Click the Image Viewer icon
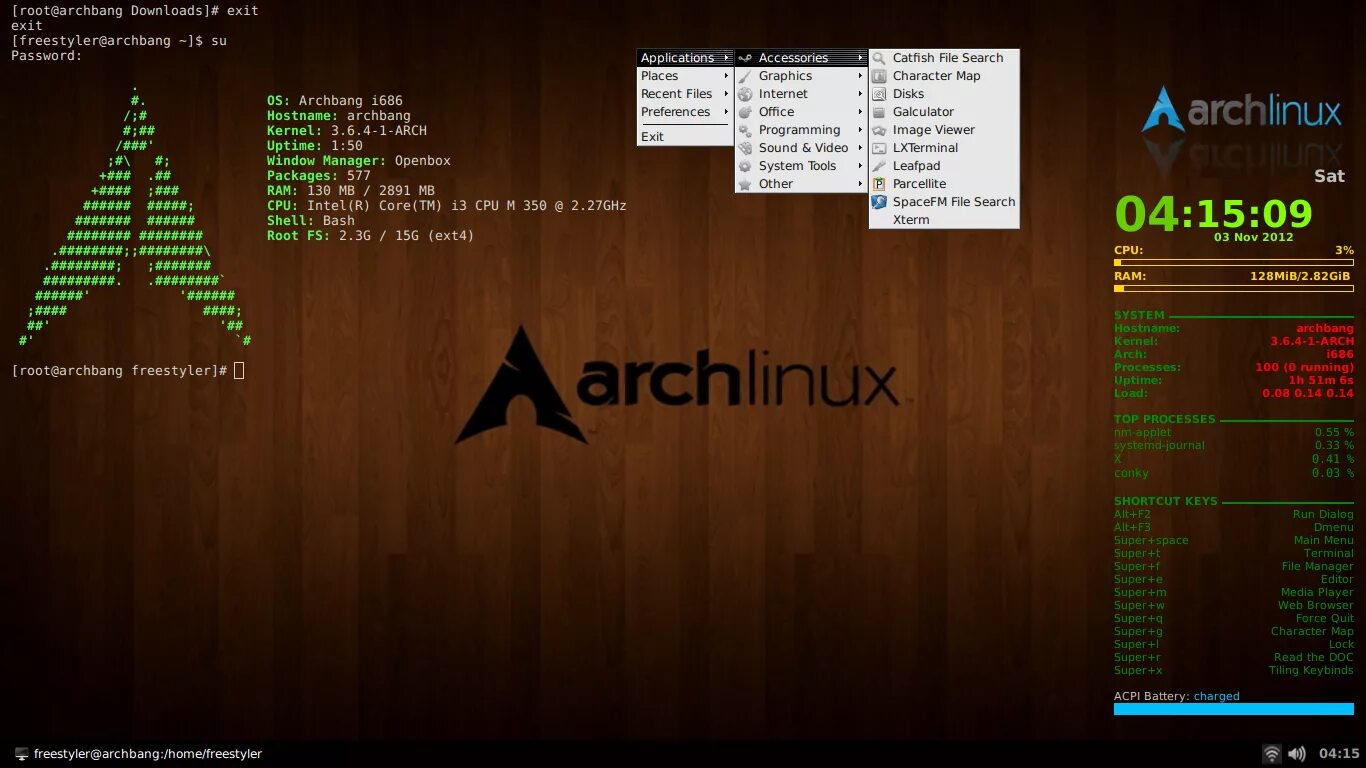1366x768 pixels. [879, 130]
